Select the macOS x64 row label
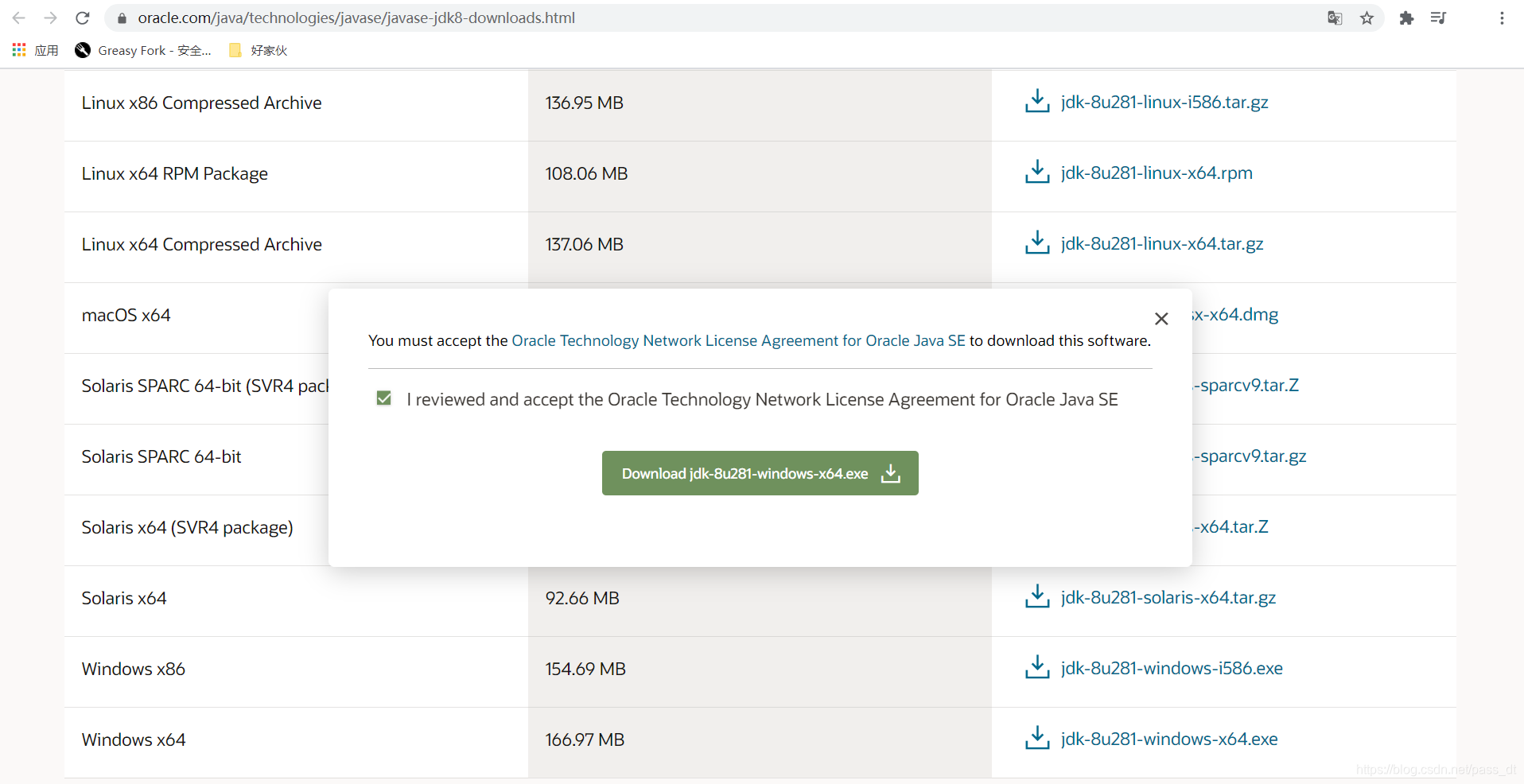The image size is (1524, 784). point(126,315)
